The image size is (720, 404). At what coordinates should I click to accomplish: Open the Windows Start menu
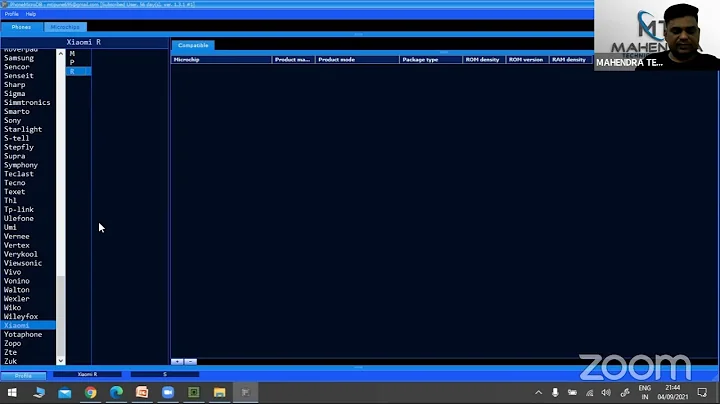tap(12, 393)
